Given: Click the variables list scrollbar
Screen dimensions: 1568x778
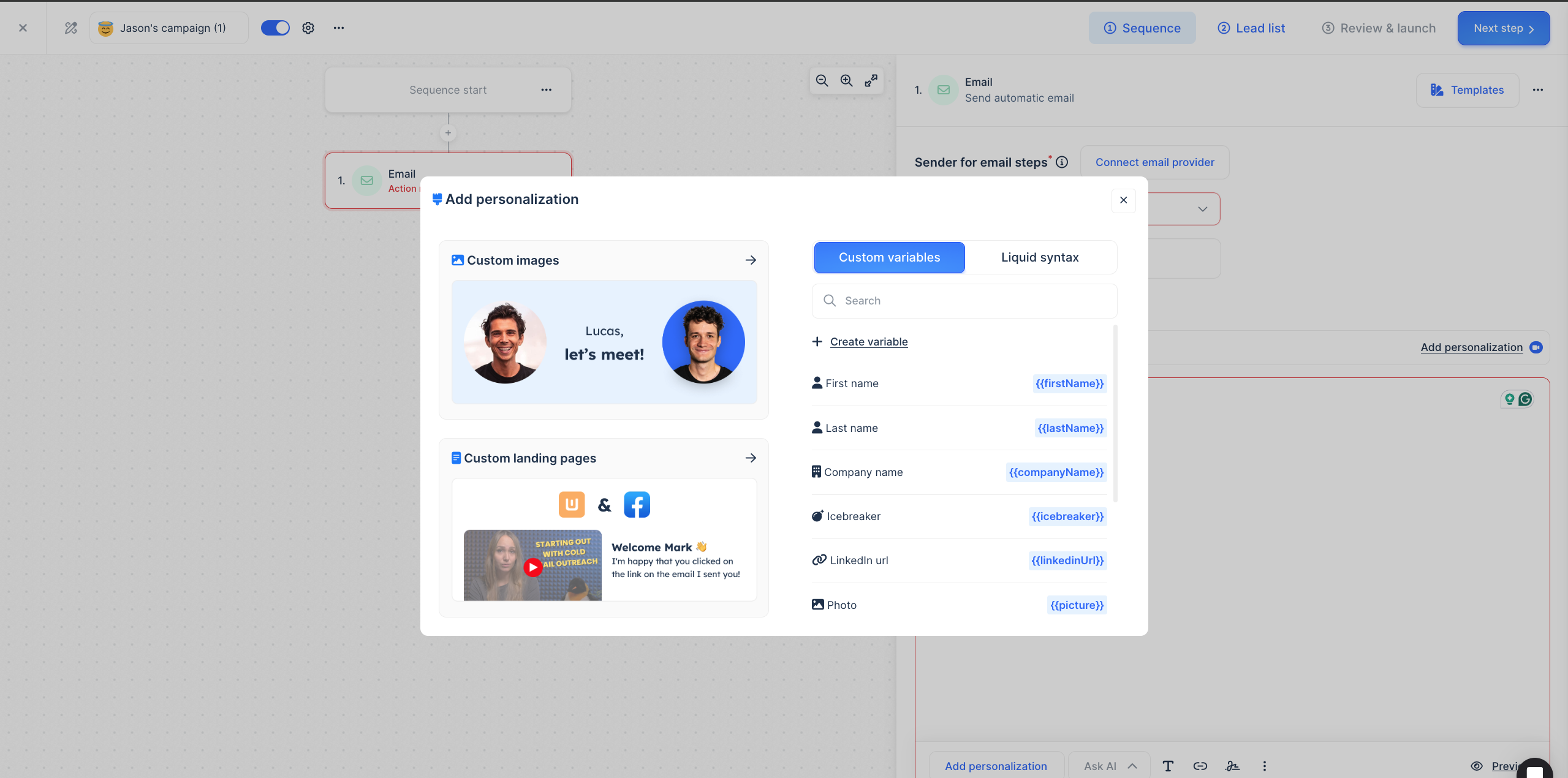Looking at the screenshot, I should 1115,414.
